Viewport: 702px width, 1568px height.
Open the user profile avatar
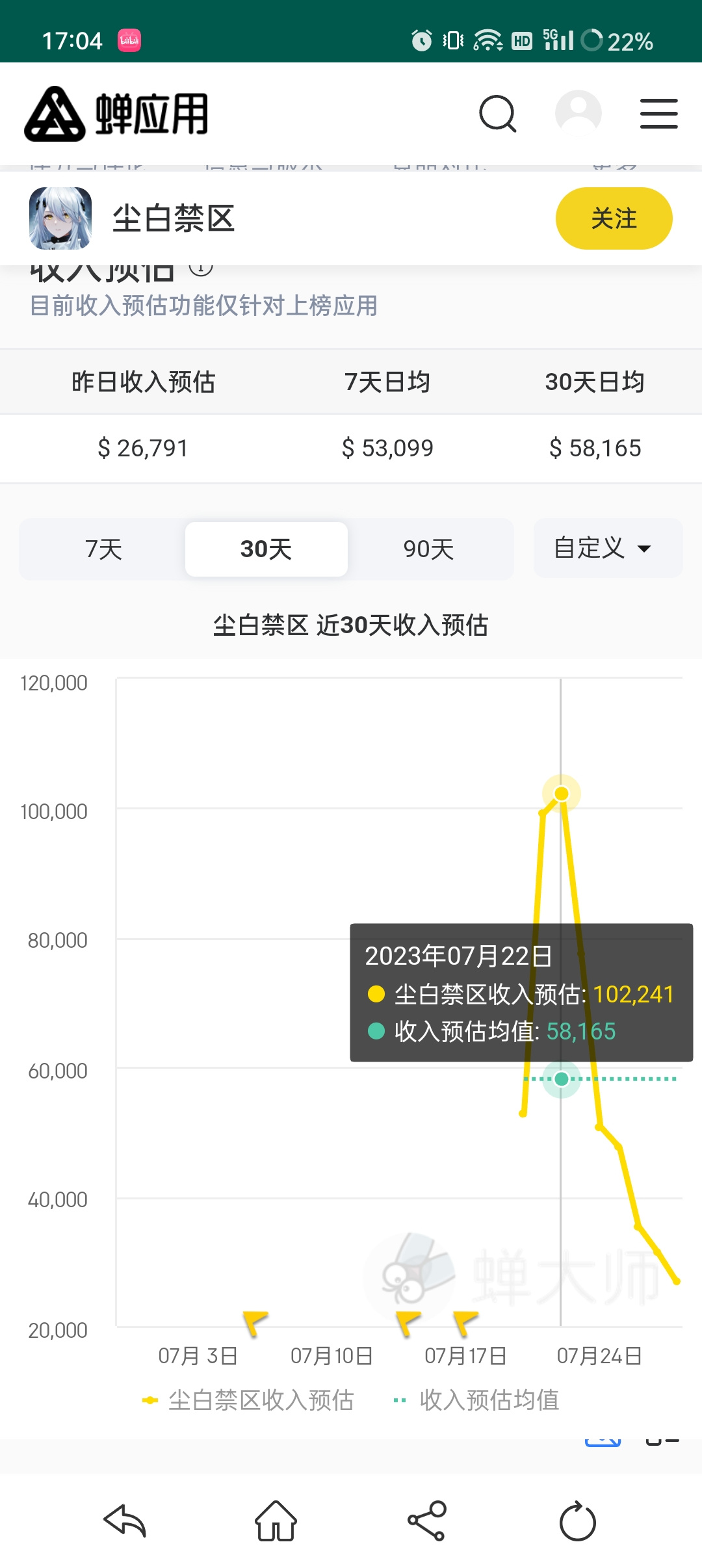578,114
